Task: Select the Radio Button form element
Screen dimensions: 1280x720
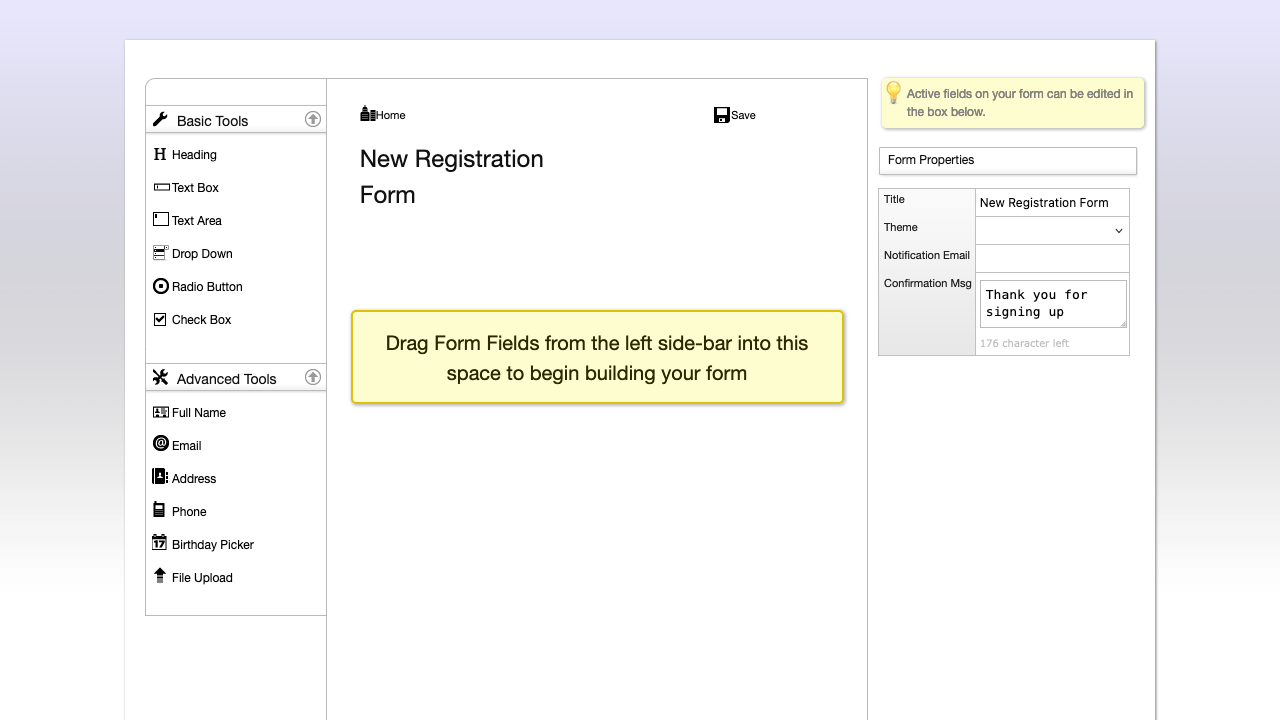Action: [x=207, y=287]
